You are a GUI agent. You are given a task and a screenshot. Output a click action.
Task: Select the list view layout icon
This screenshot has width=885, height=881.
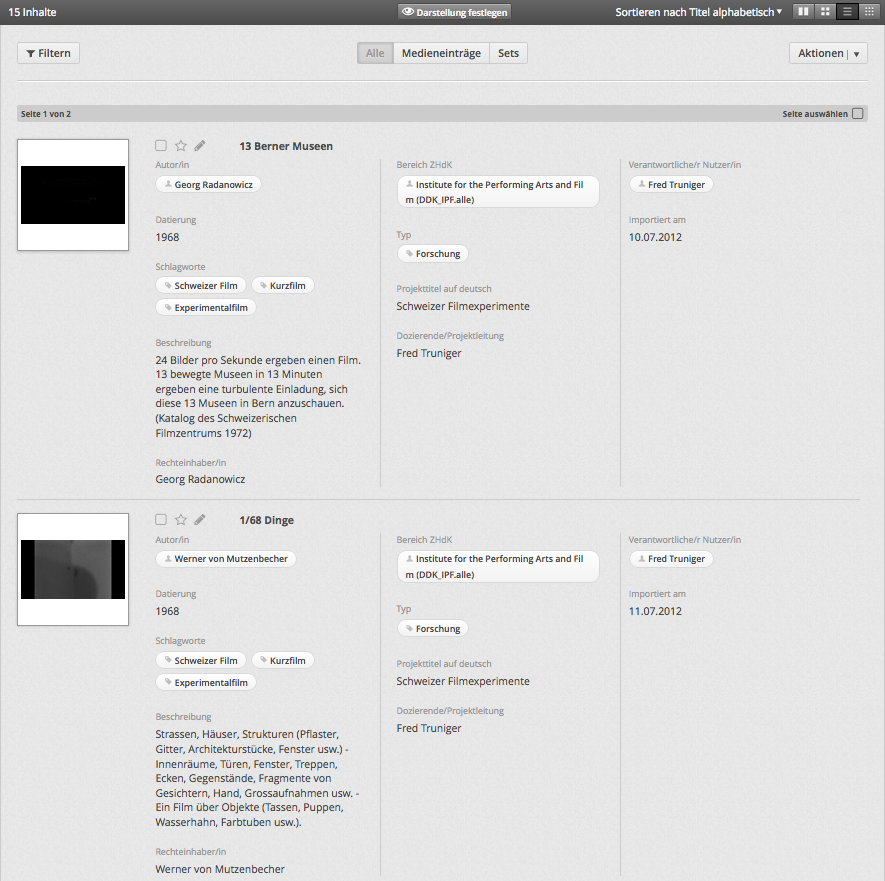click(x=847, y=12)
